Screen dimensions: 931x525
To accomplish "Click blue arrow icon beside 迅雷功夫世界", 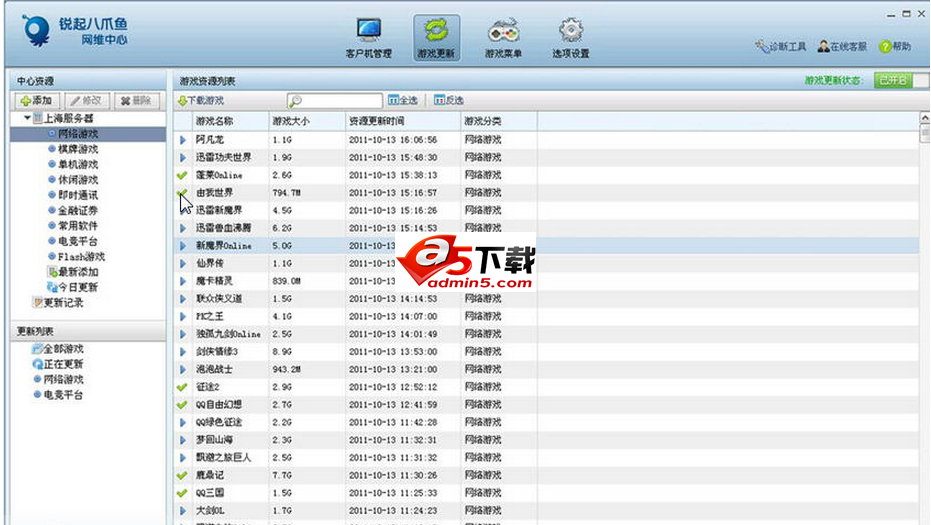I will click(x=183, y=158).
